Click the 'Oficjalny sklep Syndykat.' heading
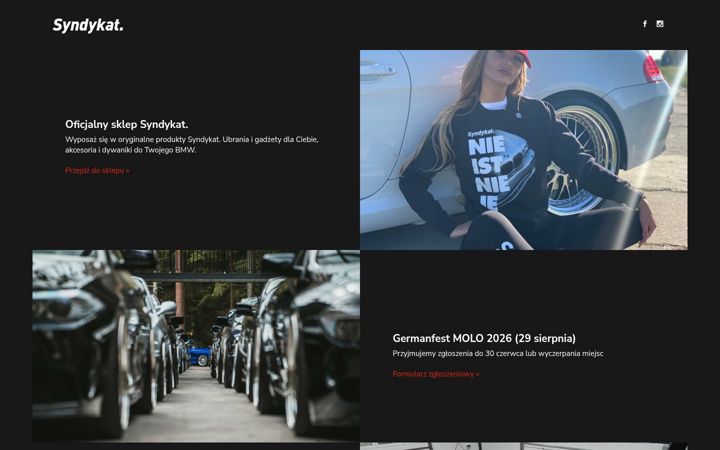 [x=126, y=124]
